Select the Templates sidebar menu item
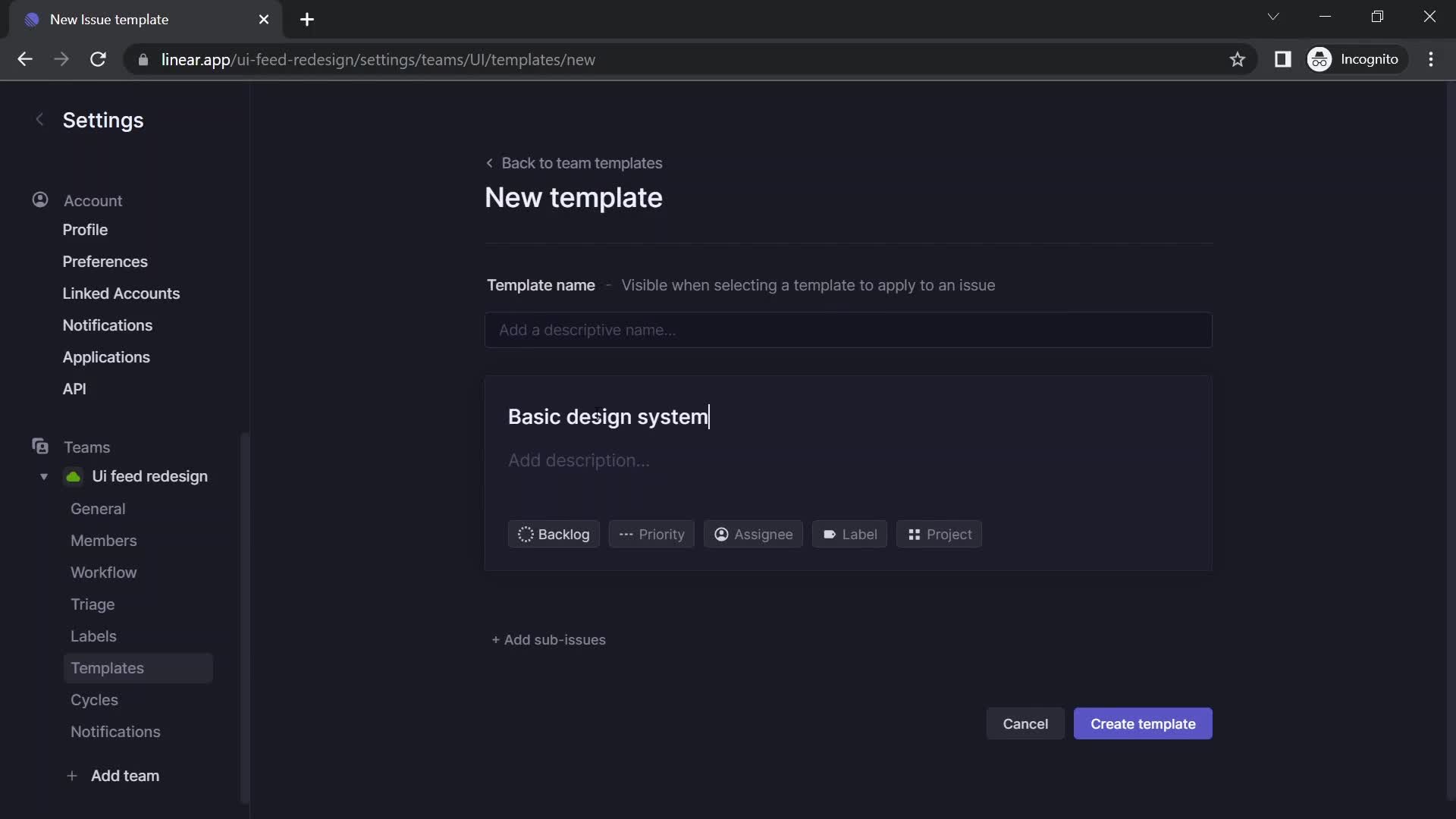This screenshot has width=1456, height=819. click(107, 668)
